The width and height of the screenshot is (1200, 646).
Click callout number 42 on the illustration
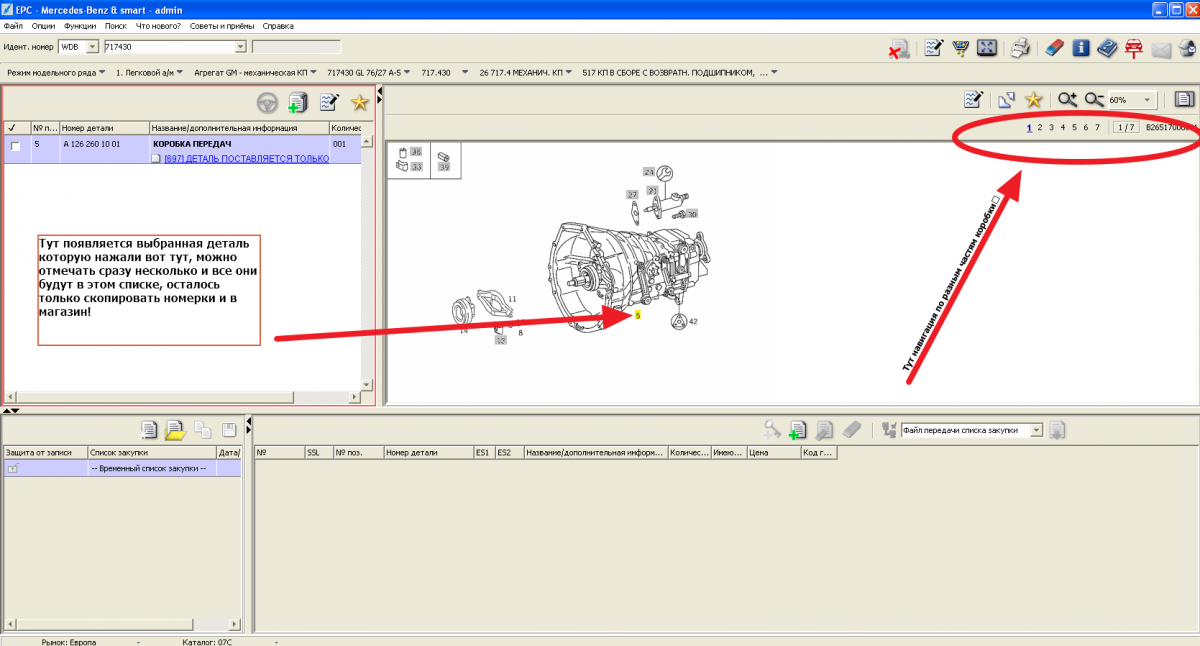click(x=693, y=321)
